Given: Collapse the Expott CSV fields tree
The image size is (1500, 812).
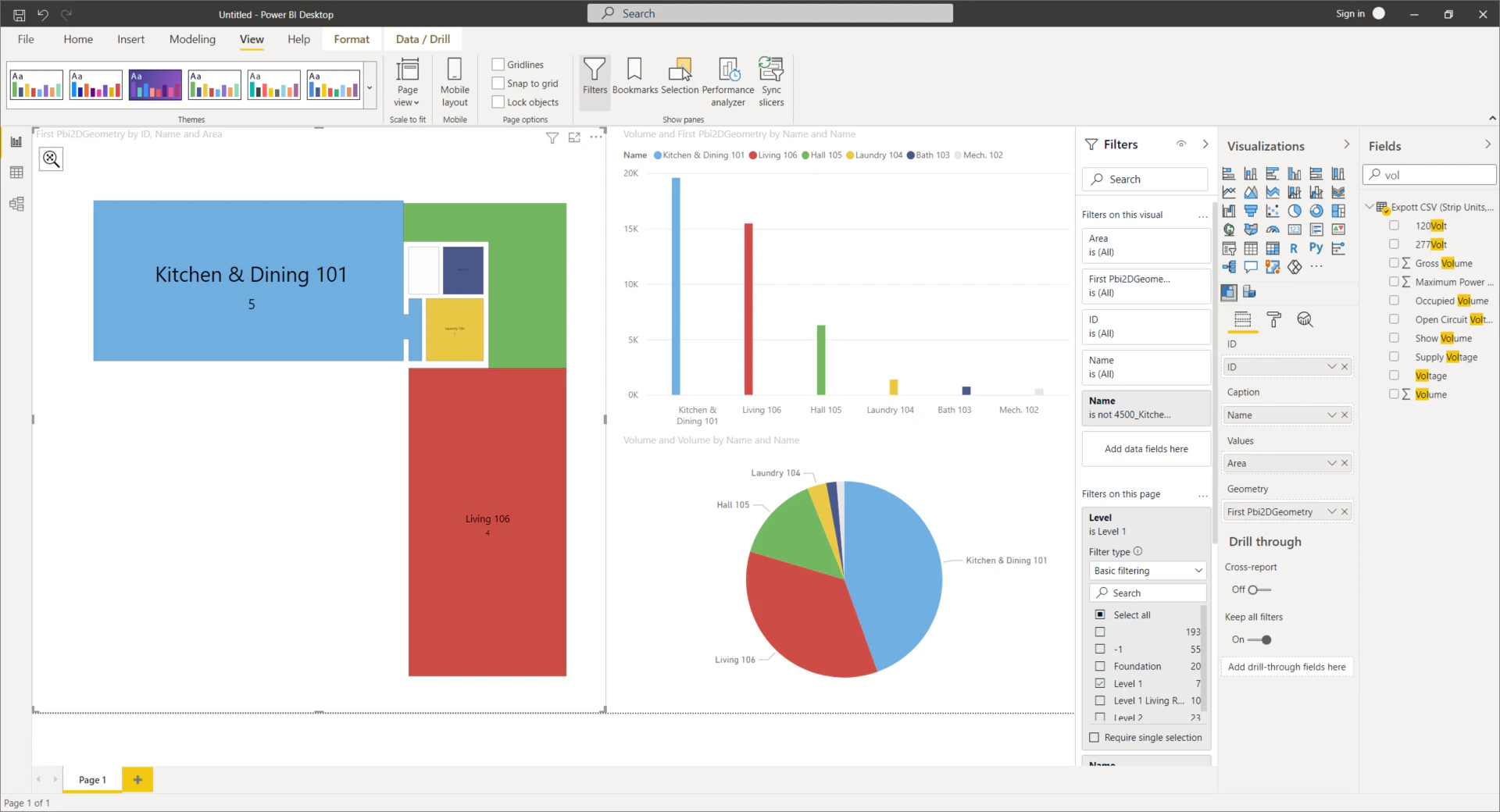Looking at the screenshot, I should coord(1369,206).
